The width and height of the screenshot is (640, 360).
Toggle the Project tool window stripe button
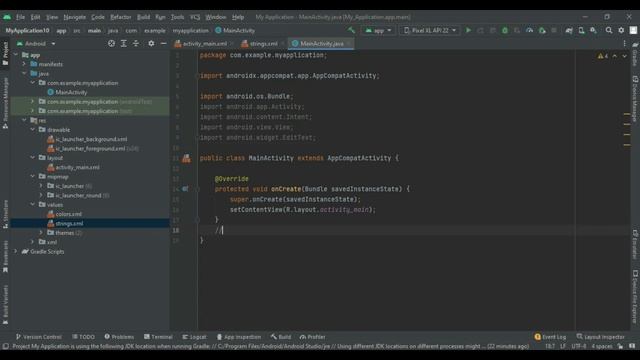point(5,53)
